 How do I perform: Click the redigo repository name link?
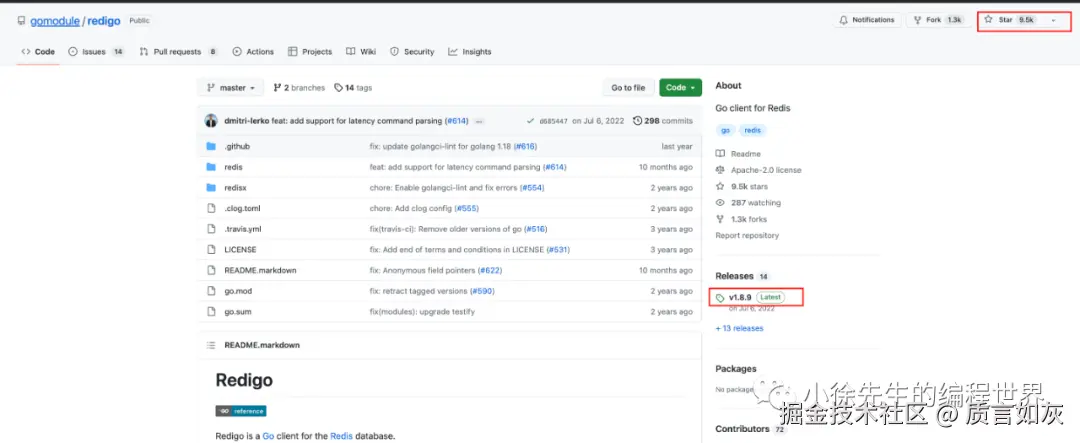[x=104, y=21]
